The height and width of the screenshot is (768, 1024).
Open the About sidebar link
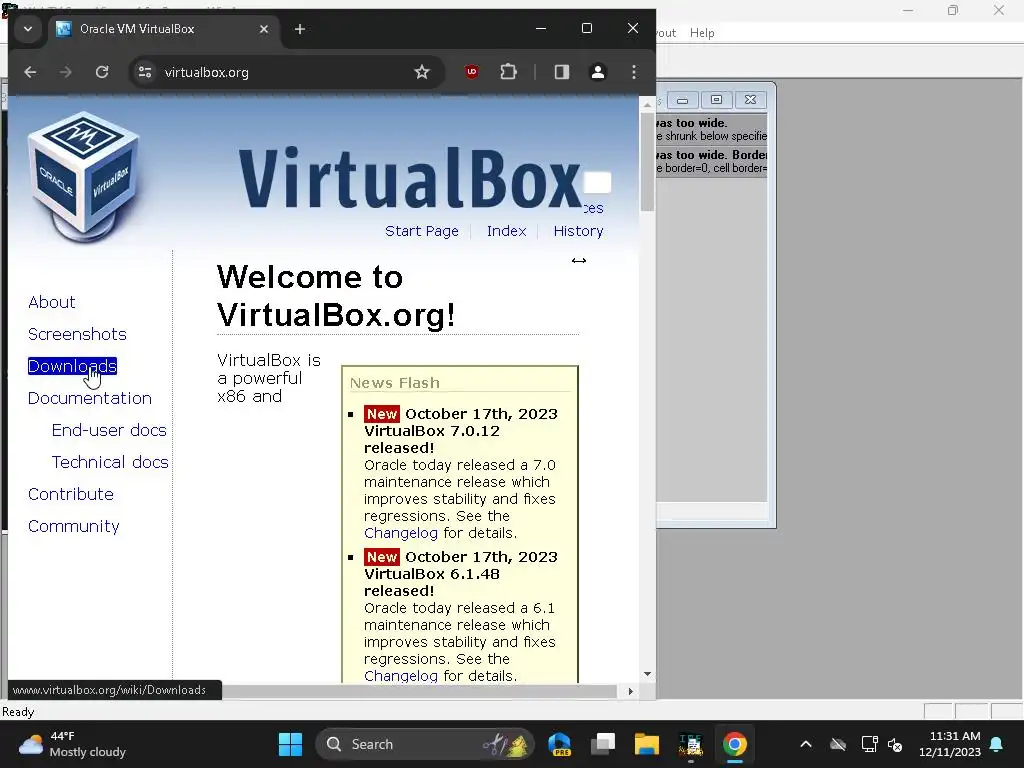[x=52, y=302]
